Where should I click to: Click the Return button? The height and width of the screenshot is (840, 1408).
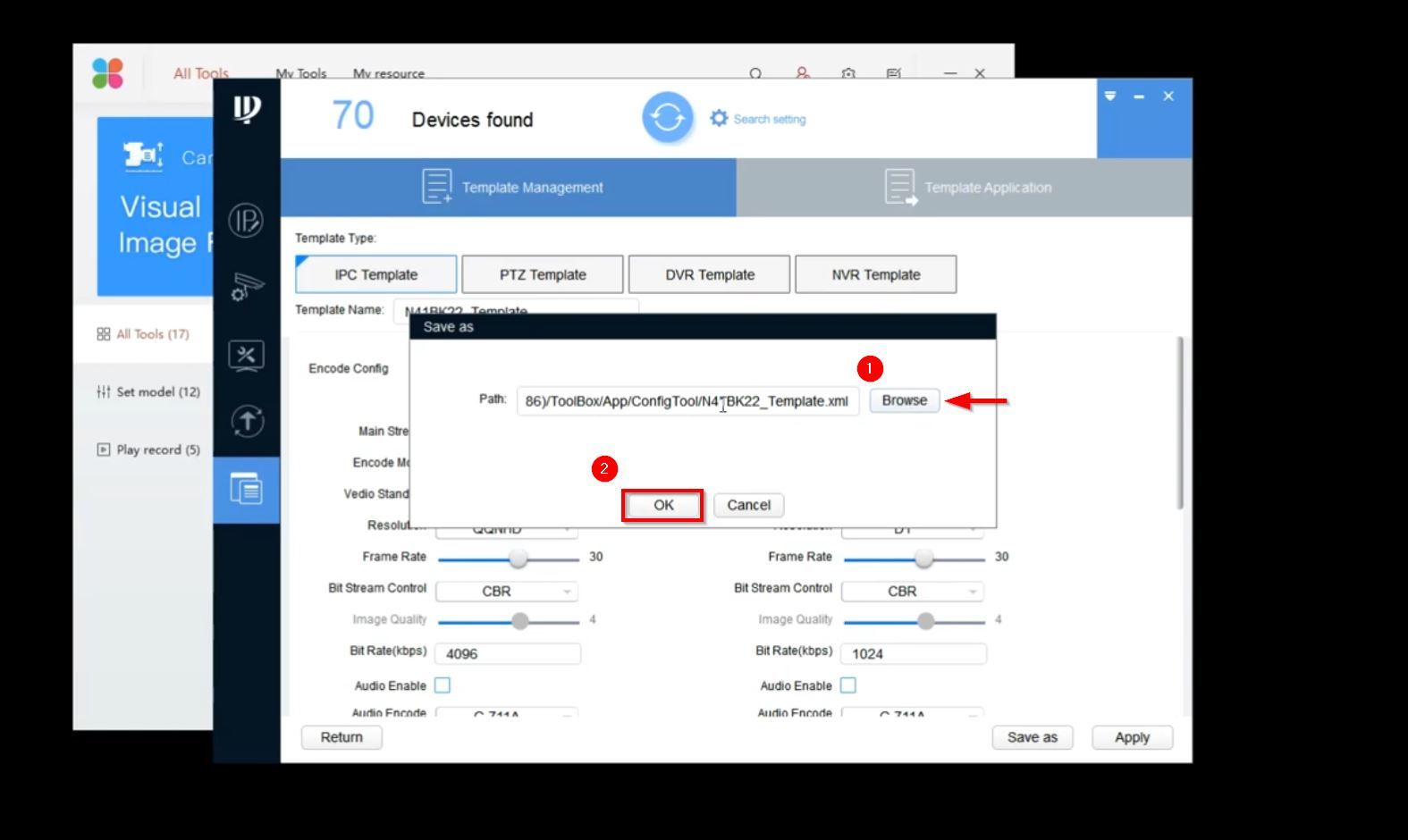(x=341, y=737)
